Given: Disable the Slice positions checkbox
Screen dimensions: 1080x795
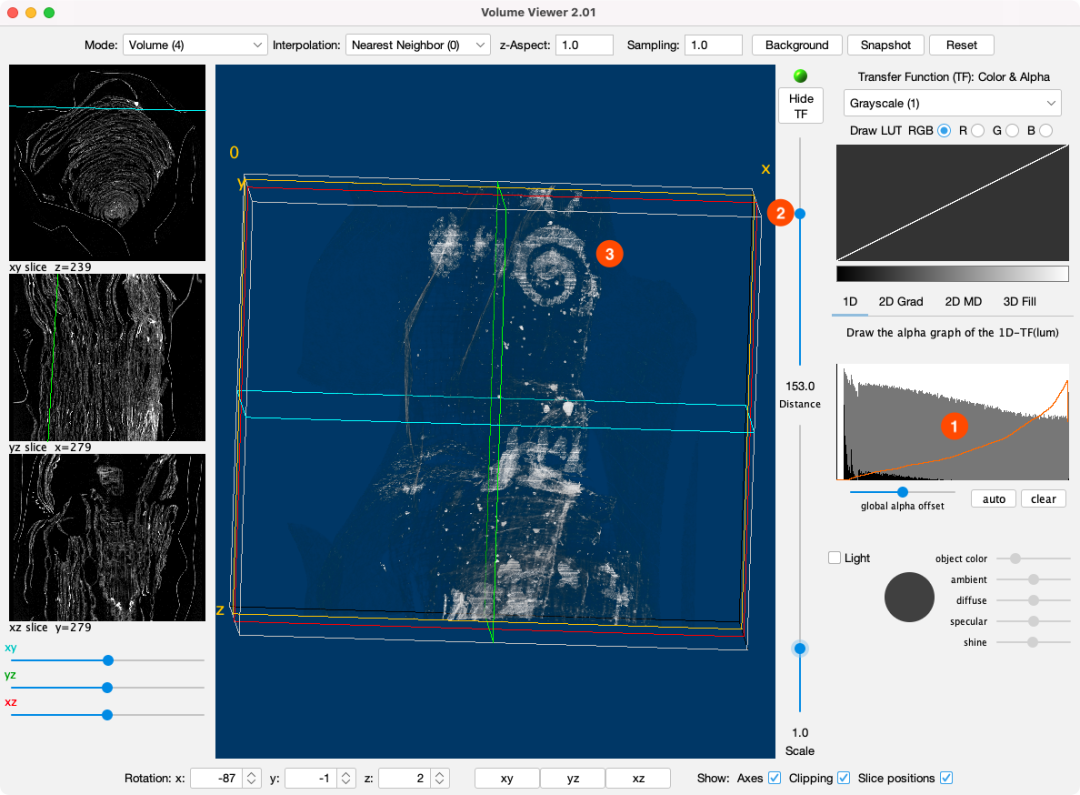Looking at the screenshot, I should tap(946, 778).
